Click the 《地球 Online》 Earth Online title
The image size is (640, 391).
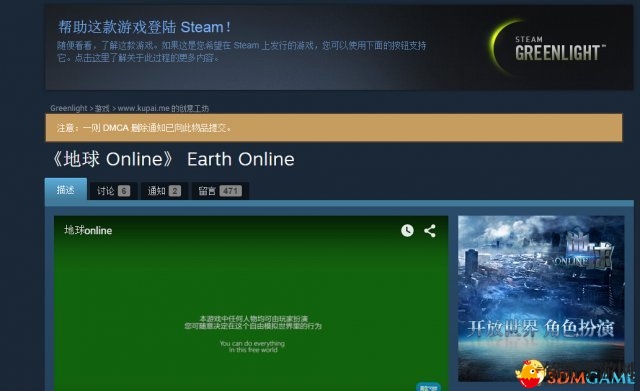coord(172,159)
